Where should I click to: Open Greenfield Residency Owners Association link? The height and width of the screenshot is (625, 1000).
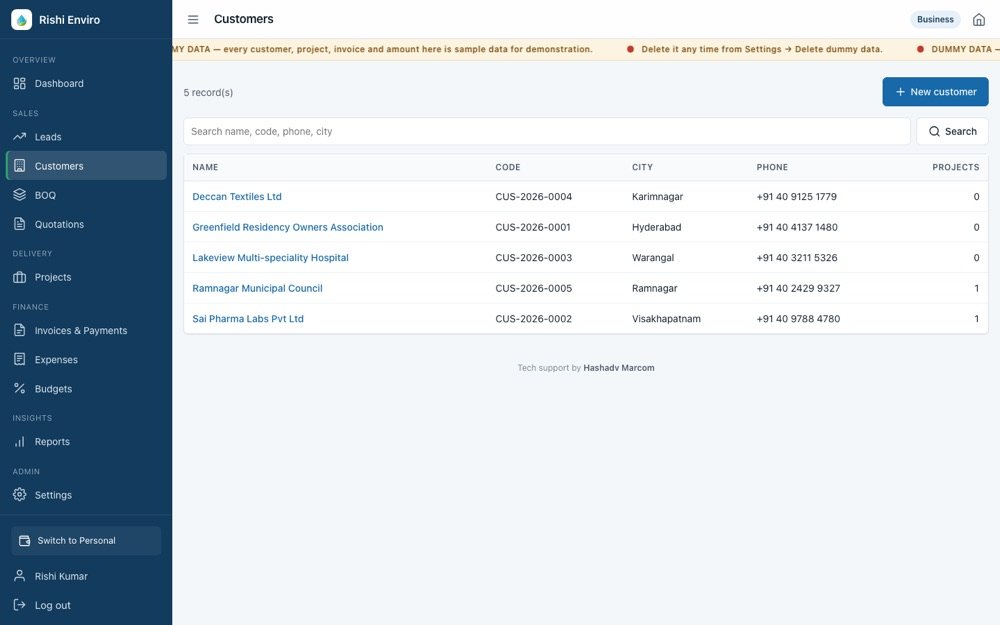click(288, 227)
